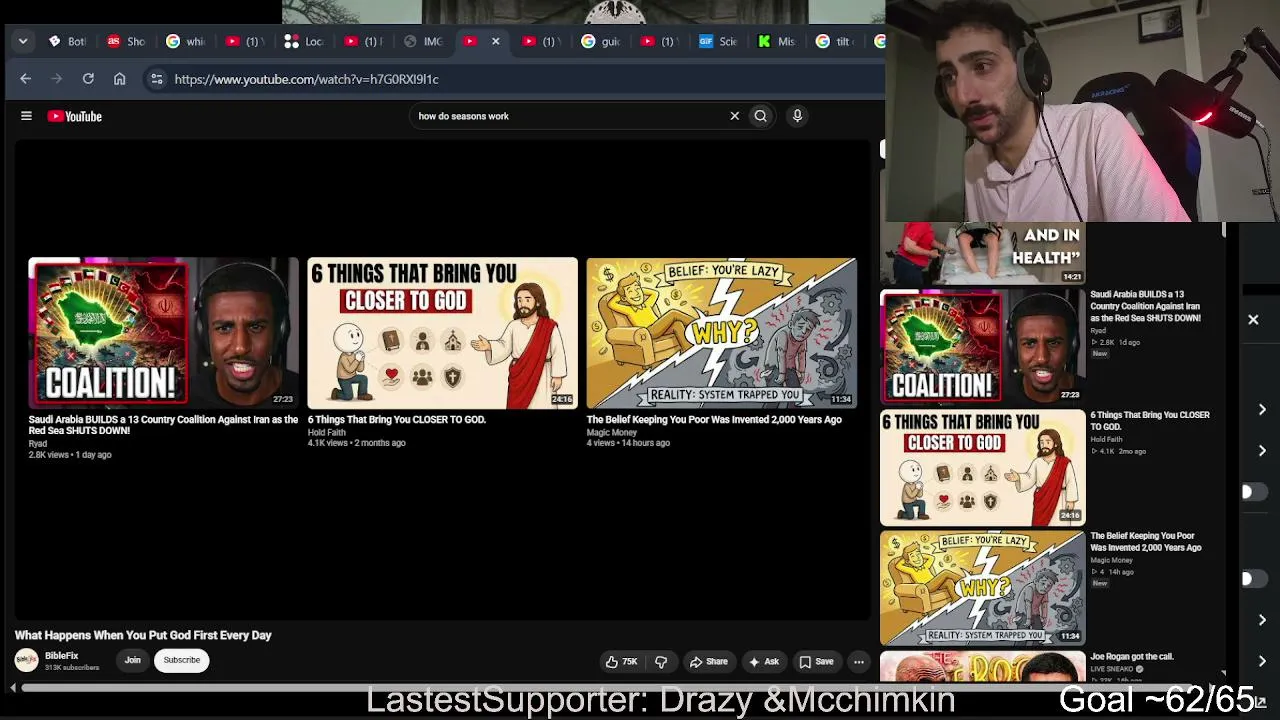Viewport: 1280px width, 720px height.
Task: Close the panel with the X on the right edge
Action: coord(1253,320)
